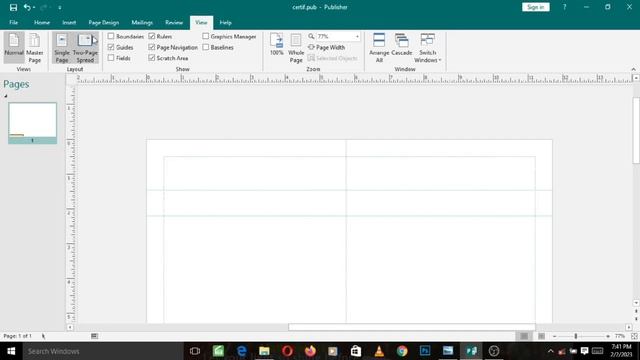The image size is (640, 360).
Task: Open the File tab
Action: coord(13,22)
